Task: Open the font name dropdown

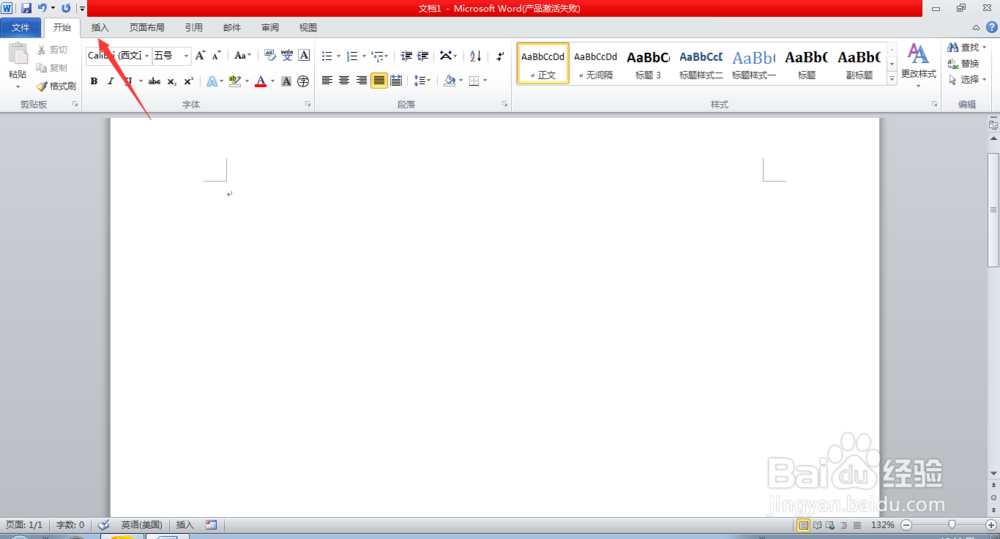Action: click(x=147, y=55)
